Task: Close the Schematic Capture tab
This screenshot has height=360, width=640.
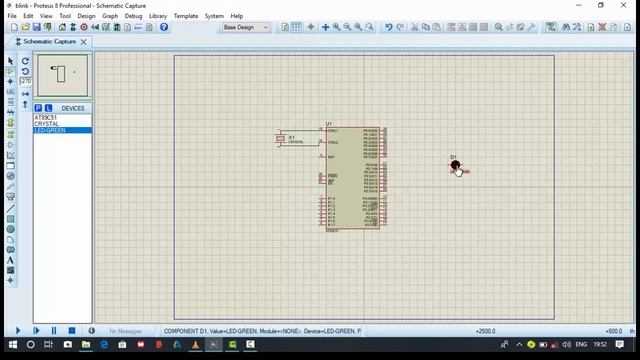Action: tap(84, 42)
